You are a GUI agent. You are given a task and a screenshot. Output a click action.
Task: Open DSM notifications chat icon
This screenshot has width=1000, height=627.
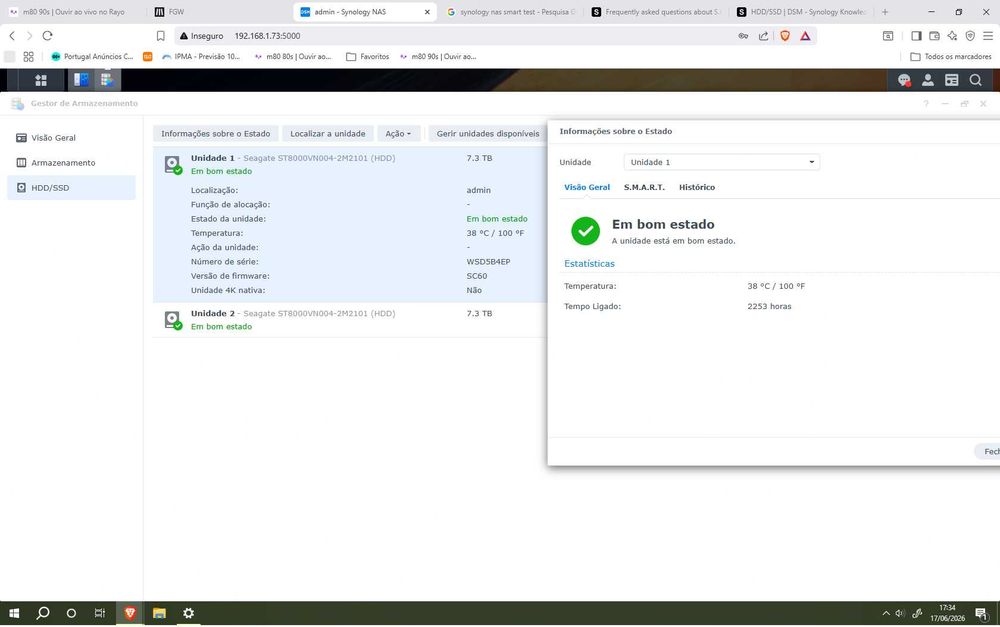[x=904, y=80]
